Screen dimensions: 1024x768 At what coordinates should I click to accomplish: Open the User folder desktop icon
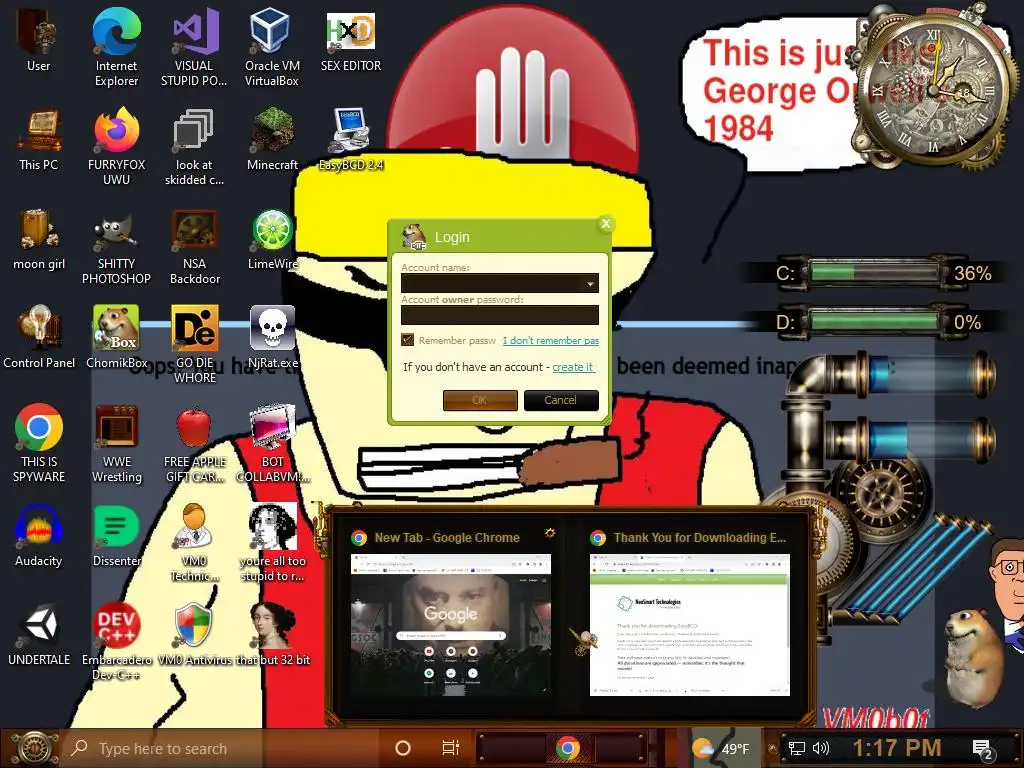(38, 40)
